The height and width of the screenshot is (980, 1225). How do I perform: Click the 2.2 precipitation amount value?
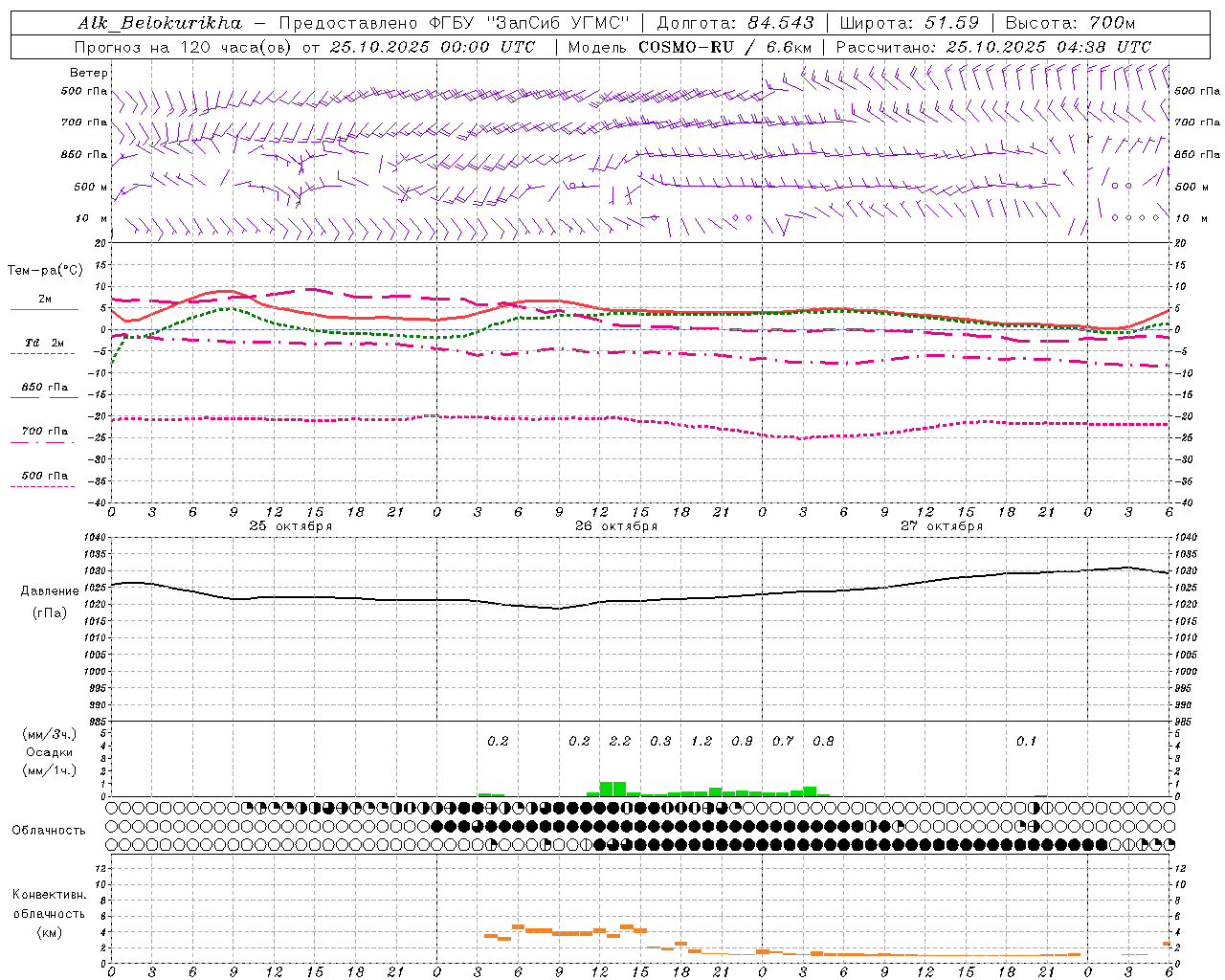pyautogui.click(x=619, y=742)
